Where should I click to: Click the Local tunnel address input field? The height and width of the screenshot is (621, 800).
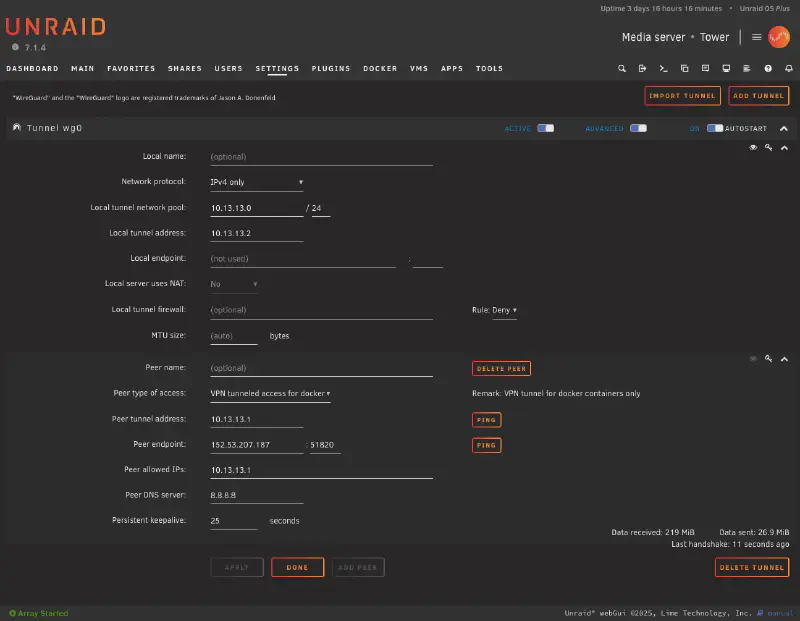(x=255, y=232)
